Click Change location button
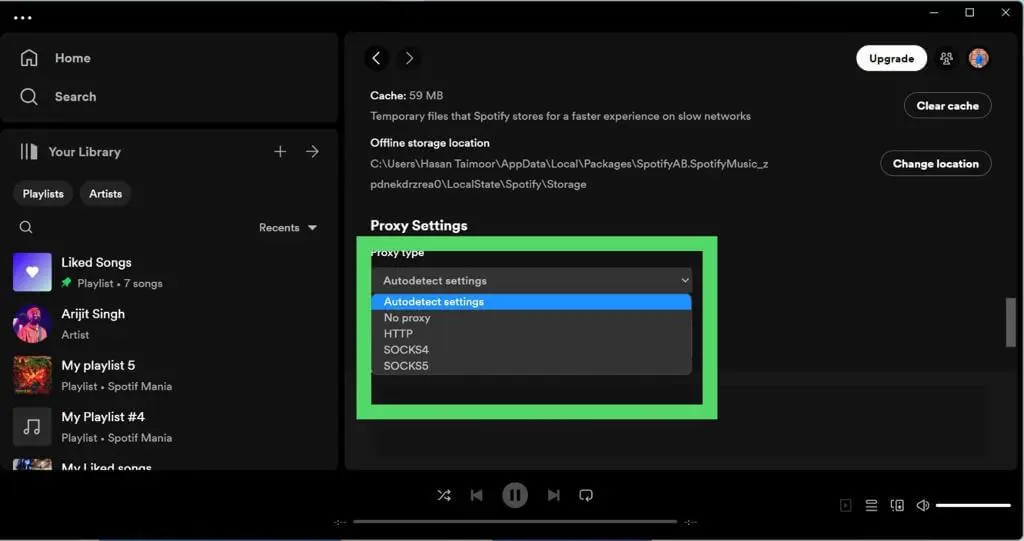 tap(936, 163)
